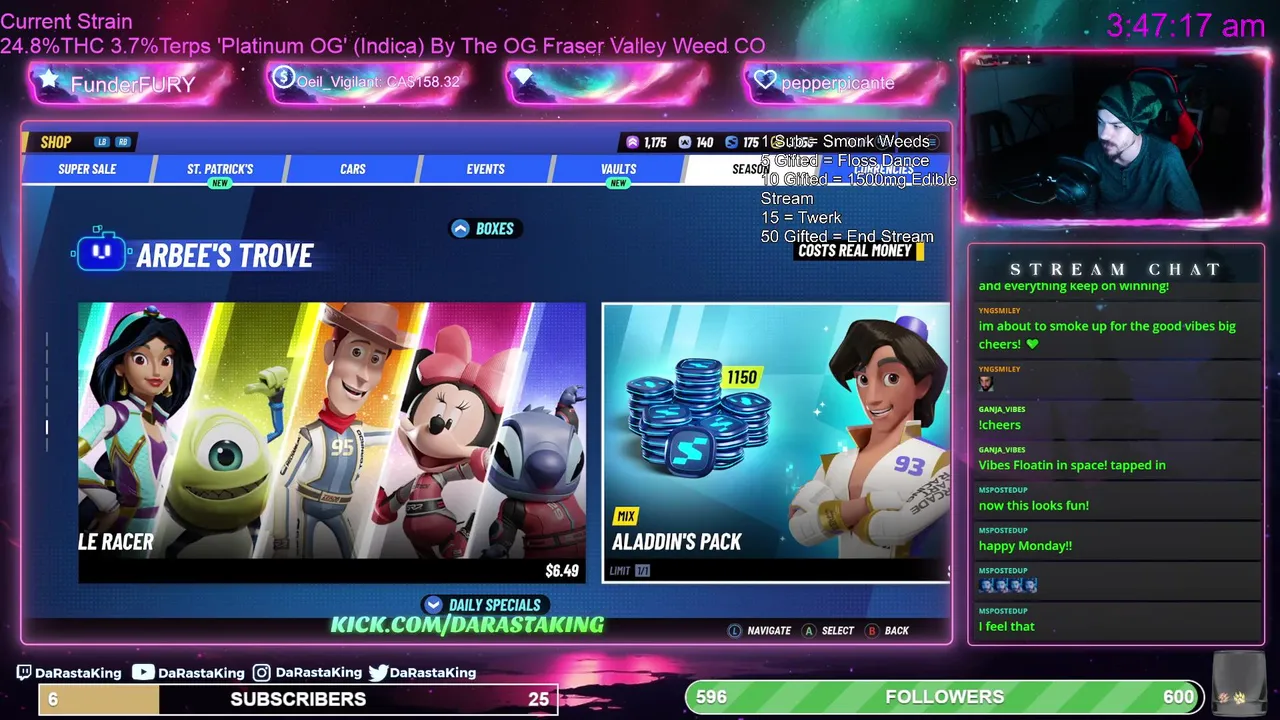Screen dimensions: 1280x720
Task: Click the FunderFURY name banner
Action: (131, 84)
